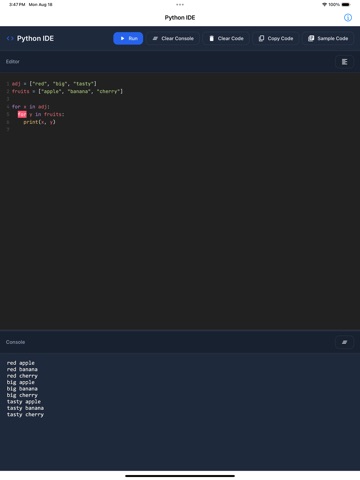Image resolution: width=360 pixels, height=480 pixels.
Task: Open the Sample Code button
Action: point(328,38)
